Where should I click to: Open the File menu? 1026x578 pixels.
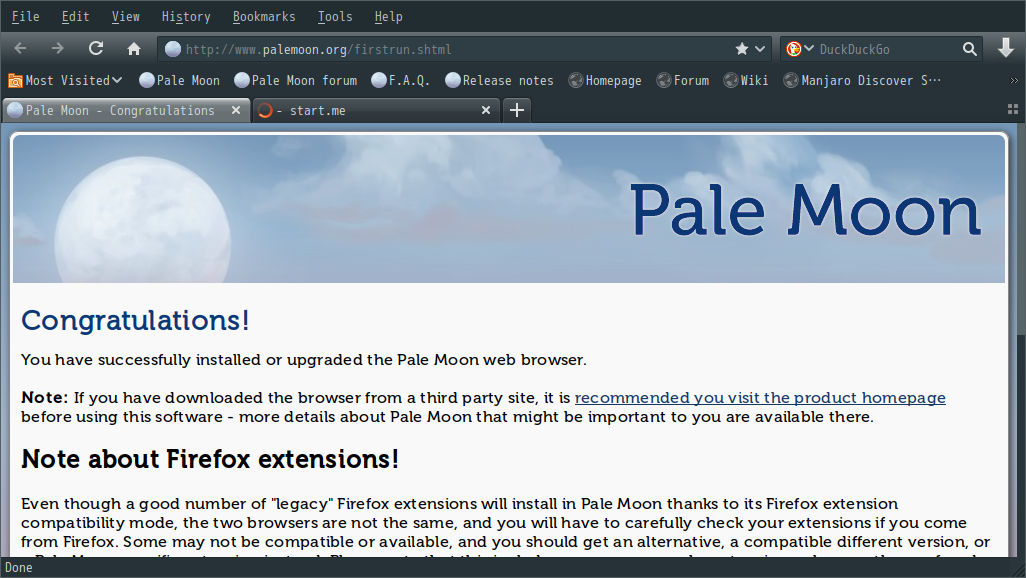pyautogui.click(x=26, y=16)
